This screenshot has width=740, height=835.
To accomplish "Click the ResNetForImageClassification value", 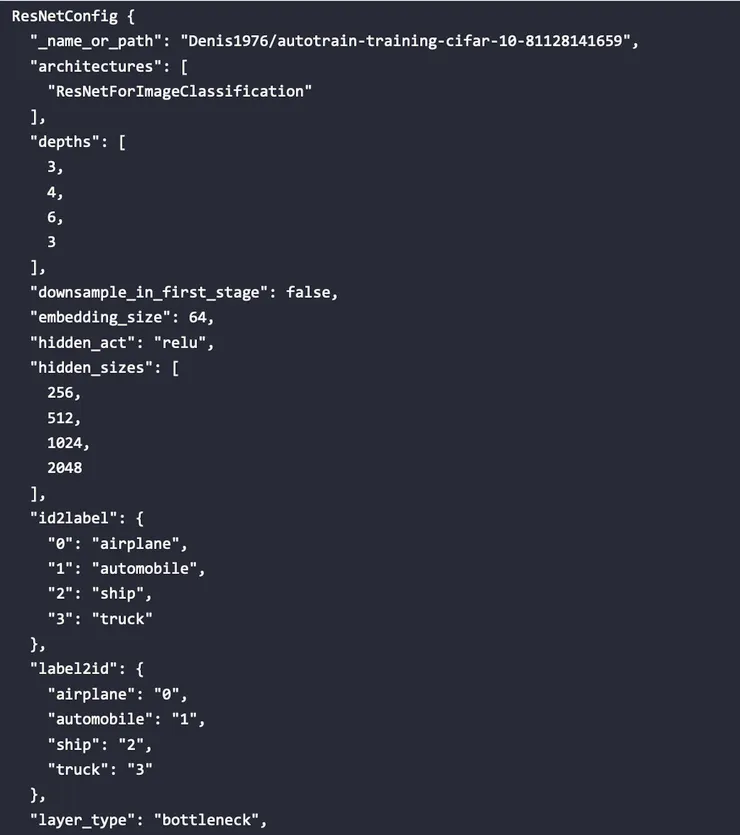I will [x=180, y=92].
